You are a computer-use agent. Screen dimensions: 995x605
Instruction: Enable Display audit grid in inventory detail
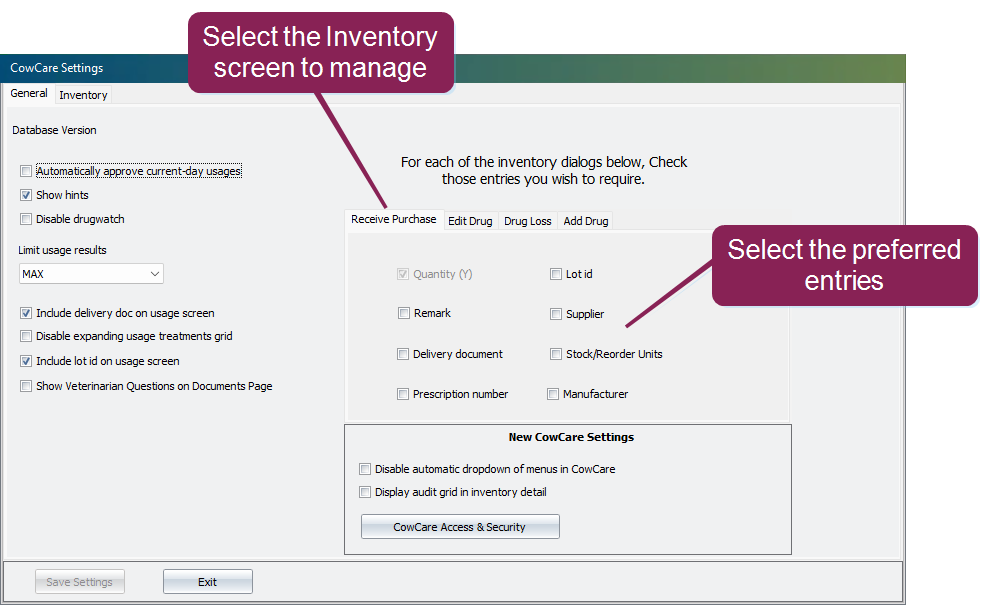click(x=365, y=492)
